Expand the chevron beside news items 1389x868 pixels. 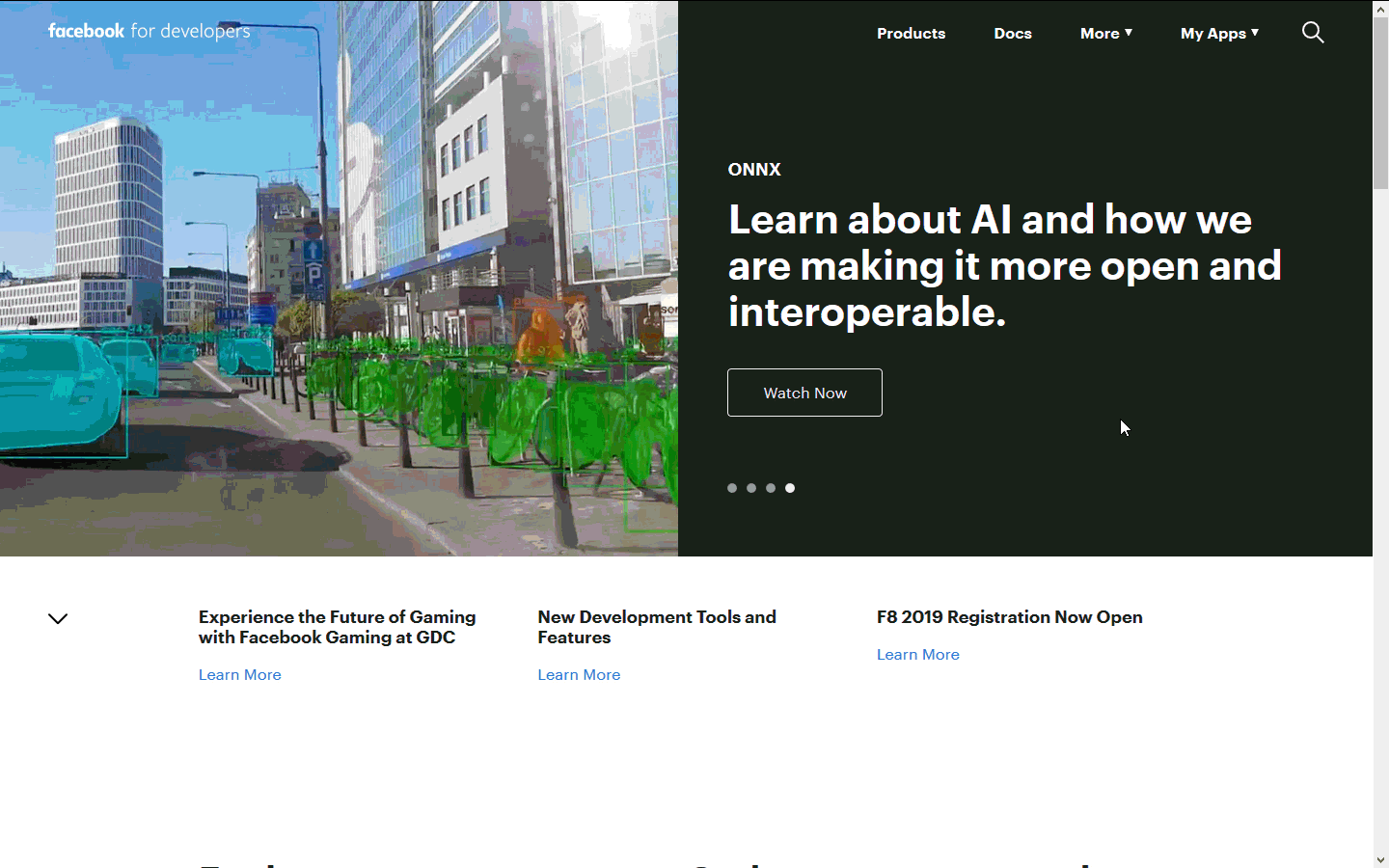pyautogui.click(x=58, y=618)
